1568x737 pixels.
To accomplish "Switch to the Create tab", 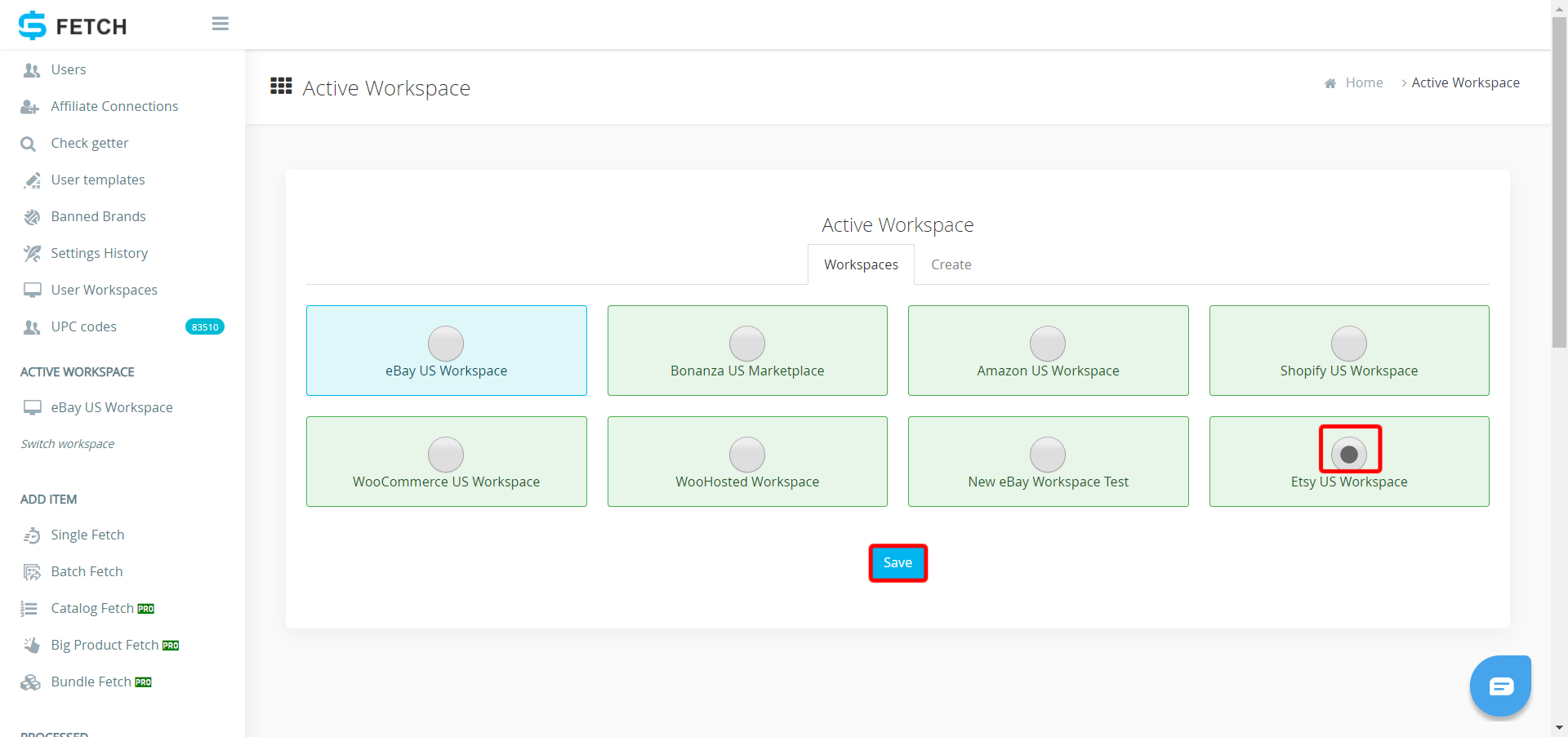I will coord(951,264).
